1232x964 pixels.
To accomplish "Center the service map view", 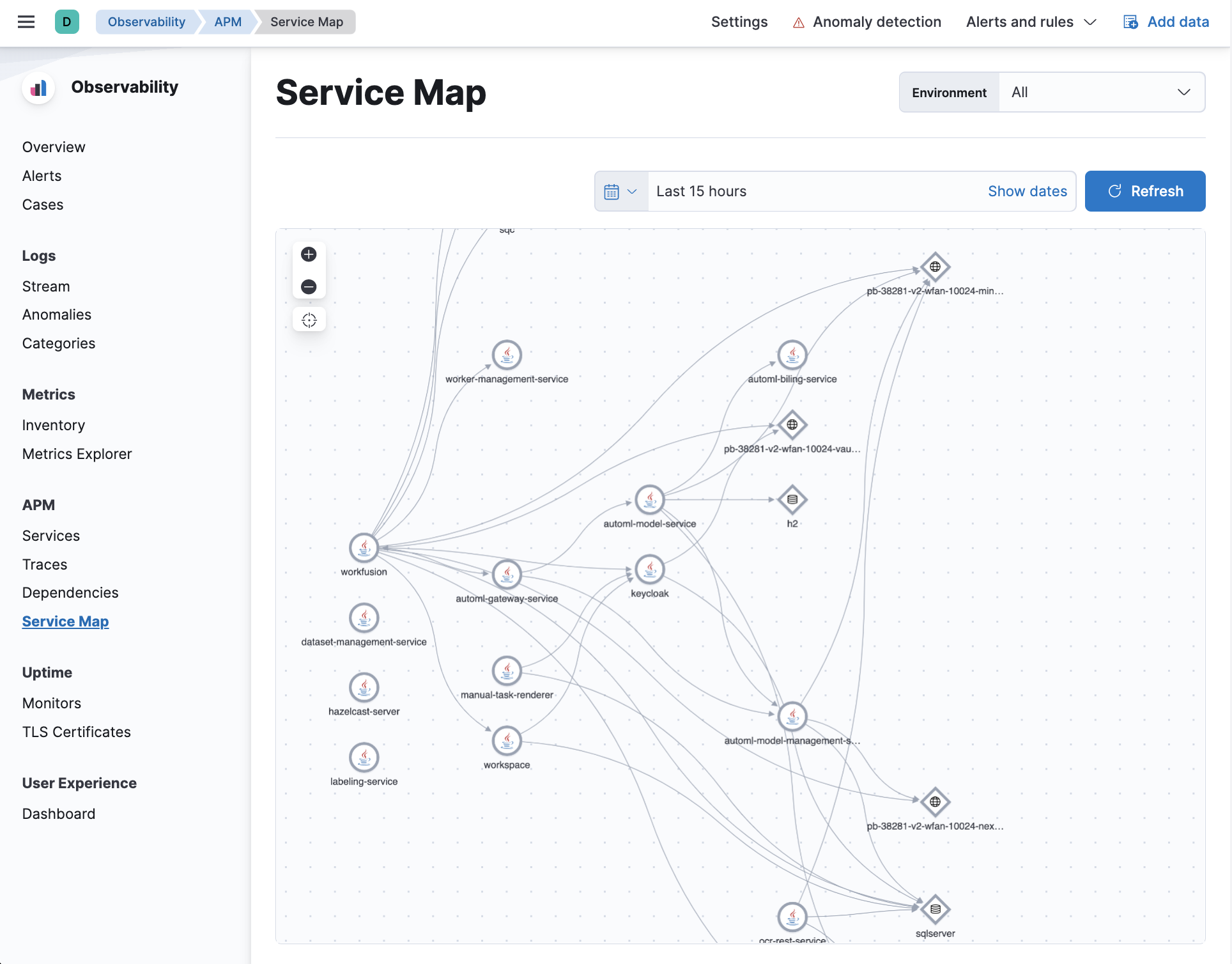I will (x=309, y=320).
